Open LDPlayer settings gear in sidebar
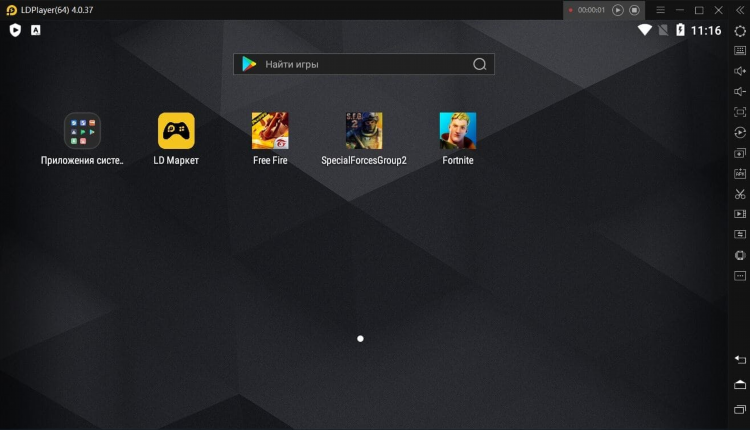 pyautogui.click(x=740, y=31)
